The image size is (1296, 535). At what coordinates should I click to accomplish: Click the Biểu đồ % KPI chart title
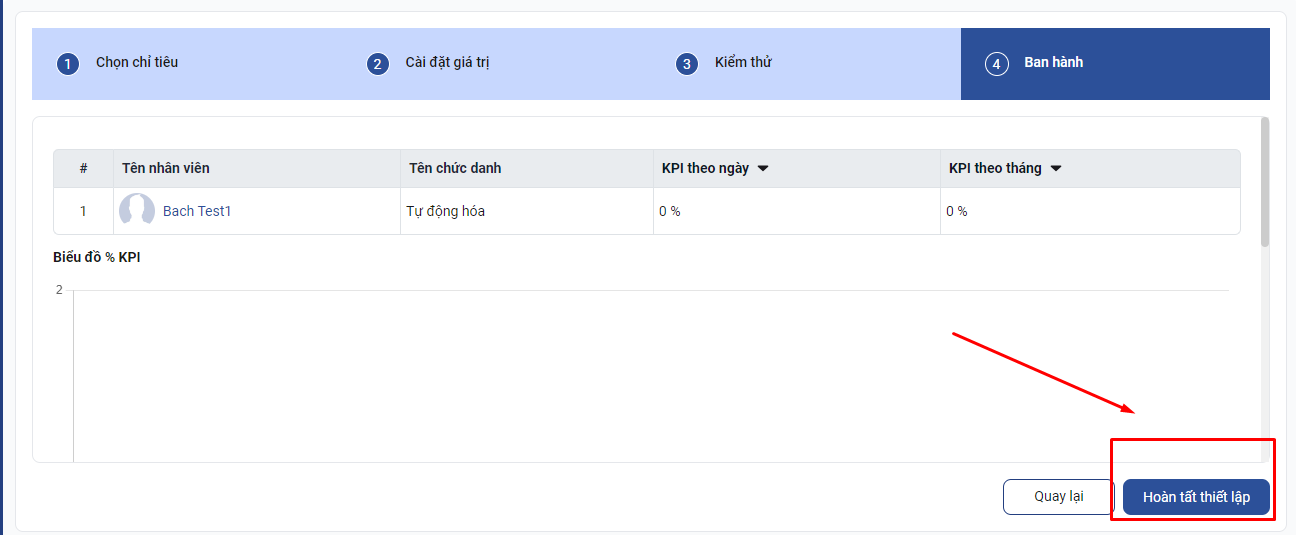tap(96, 257)
